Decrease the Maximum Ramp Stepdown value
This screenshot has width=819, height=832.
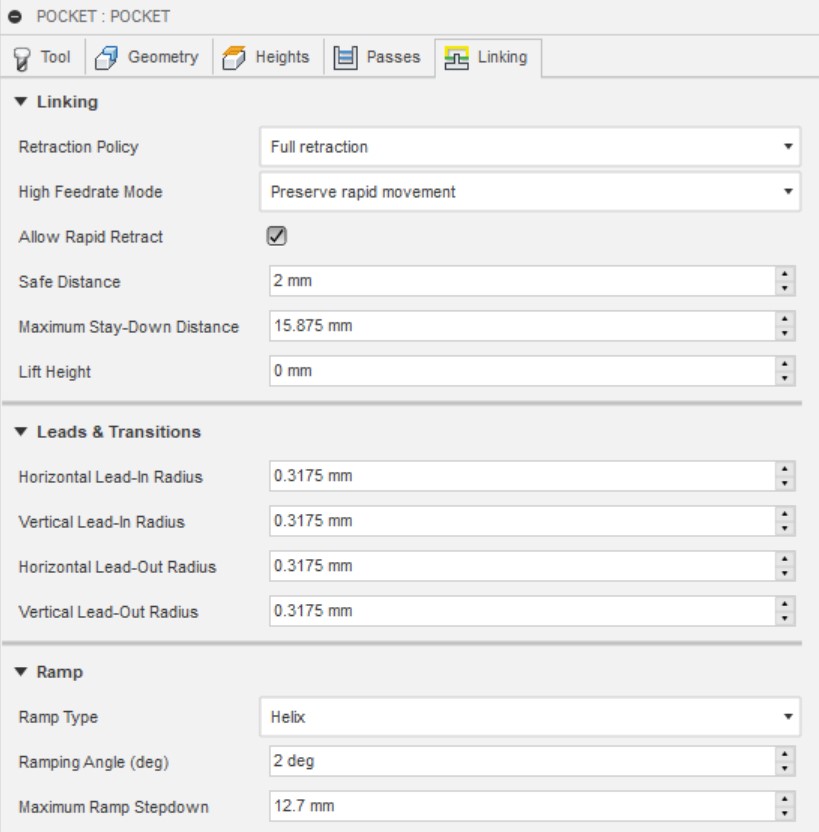point(785,810)
